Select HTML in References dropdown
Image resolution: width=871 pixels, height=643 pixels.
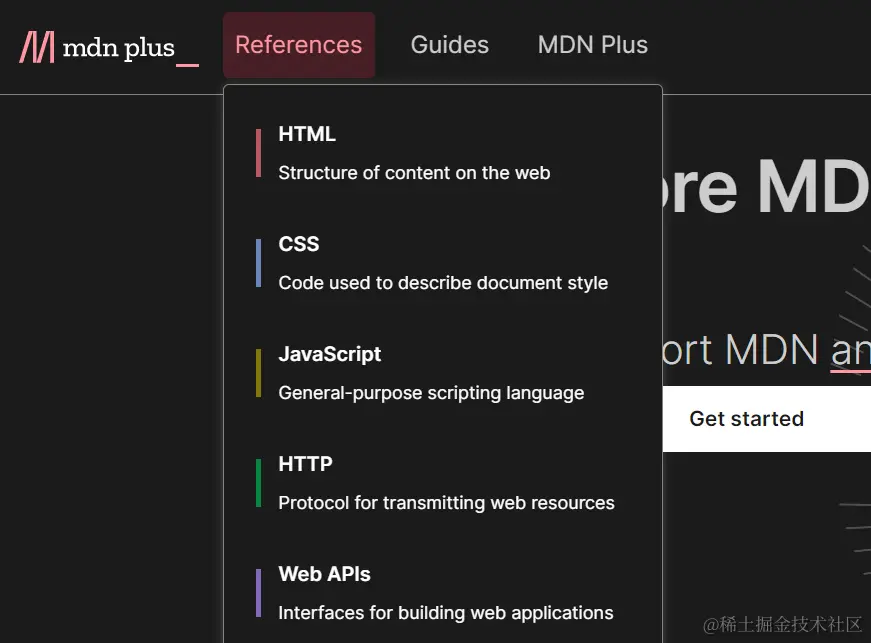coord(307,134)
